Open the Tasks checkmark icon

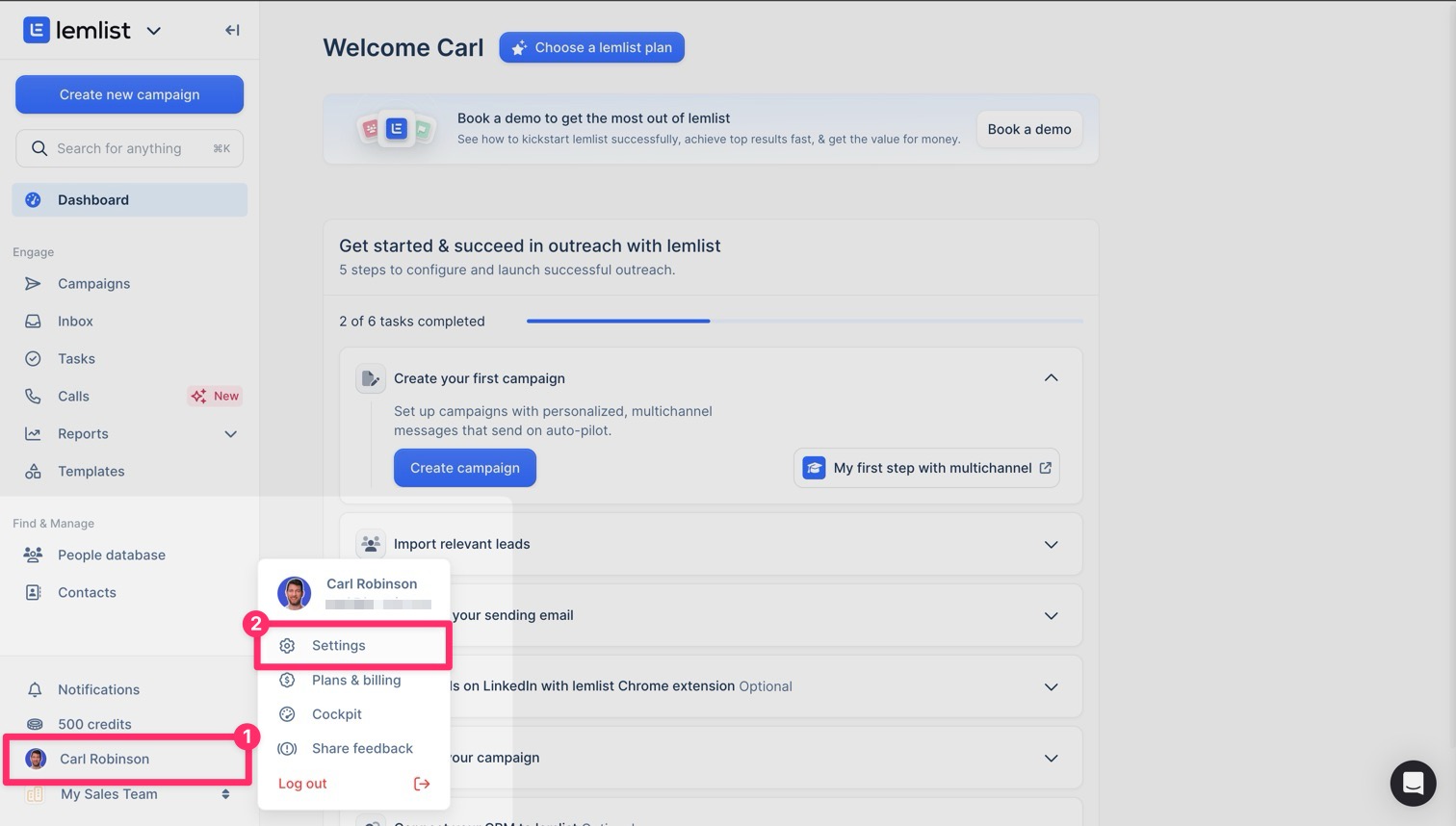(x=33, y=359)
